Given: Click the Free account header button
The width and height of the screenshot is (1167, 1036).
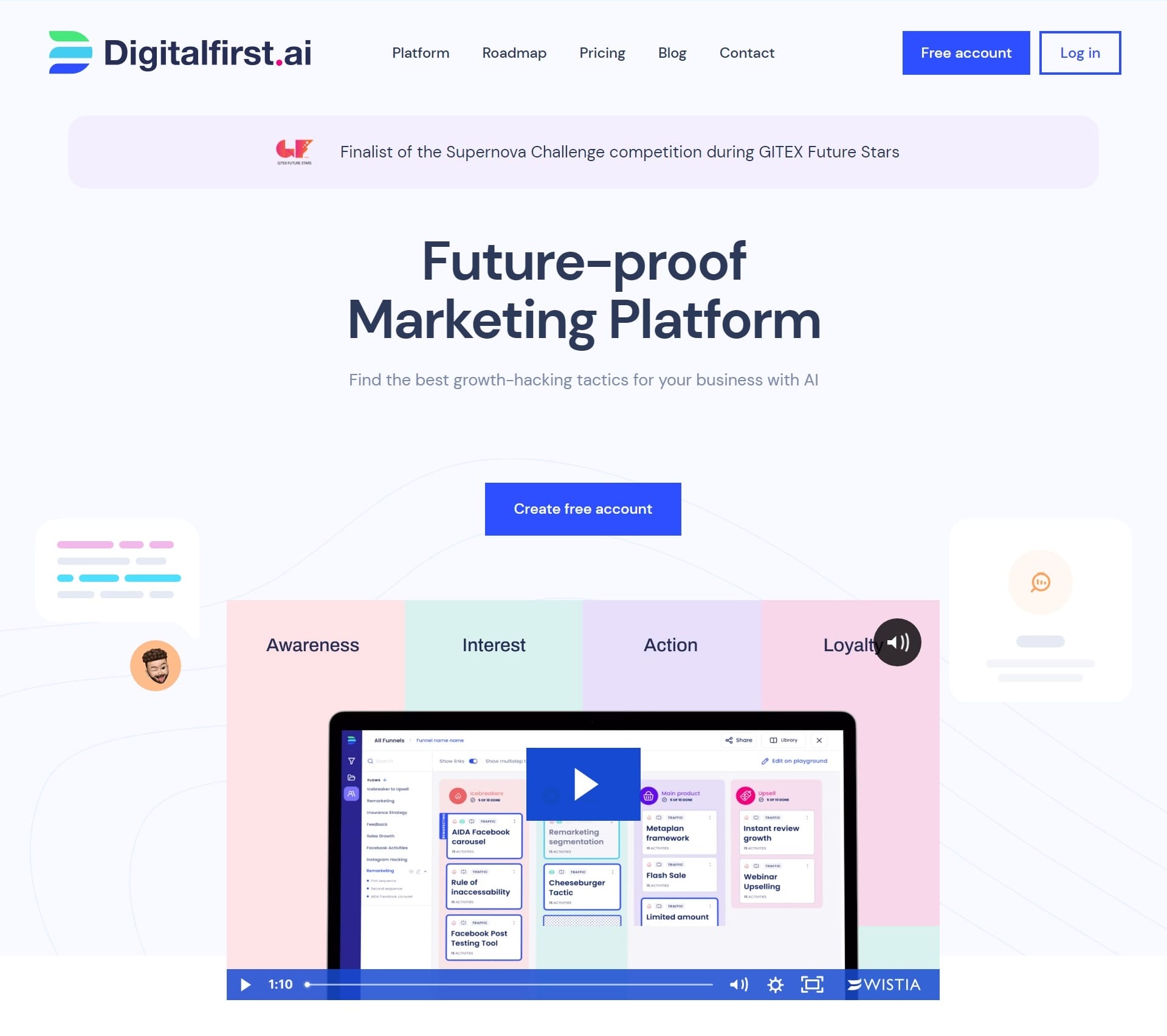Looking at the screenshot, I should tap(965, 53).
